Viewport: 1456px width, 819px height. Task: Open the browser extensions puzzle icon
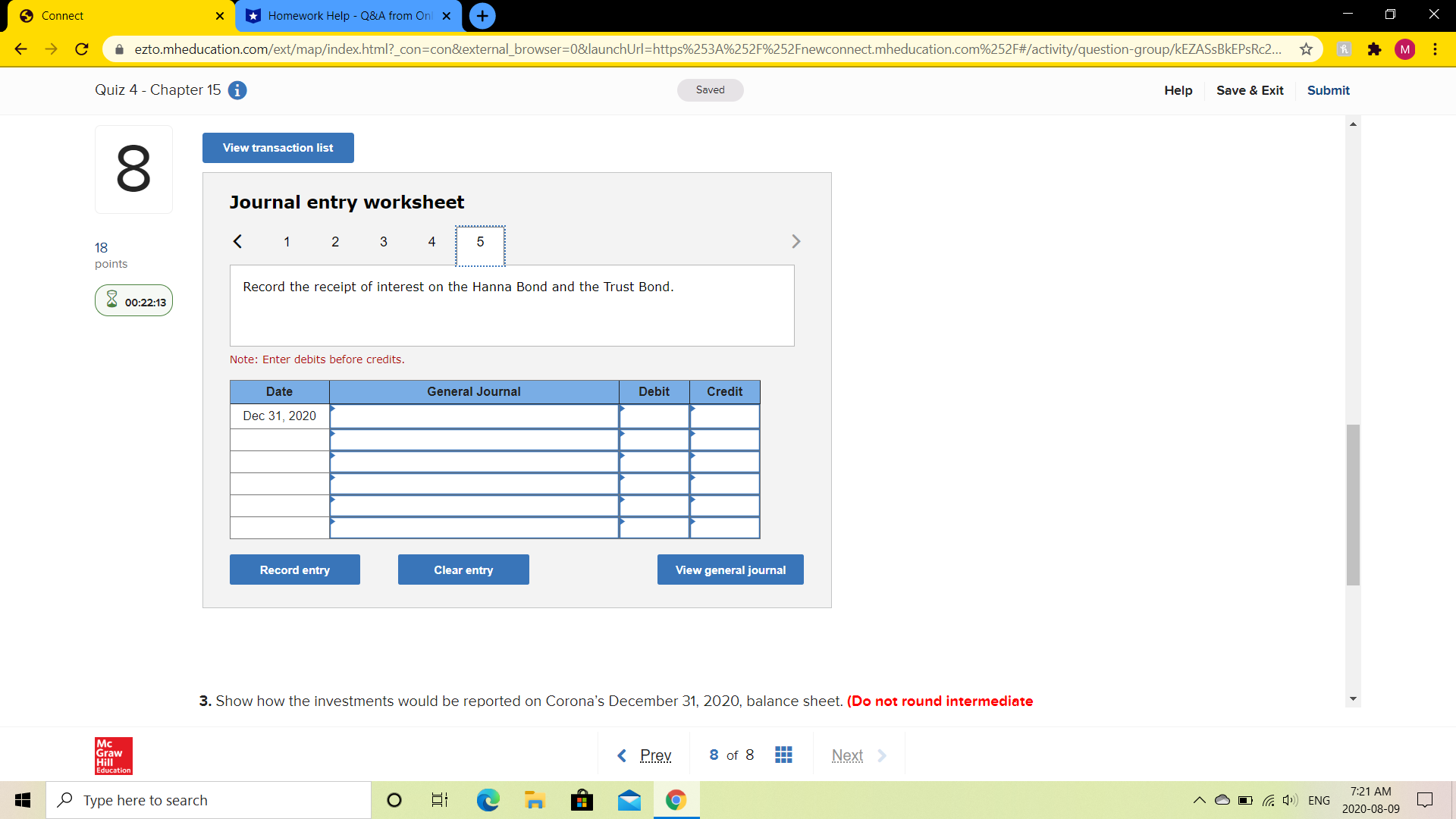1375,49
